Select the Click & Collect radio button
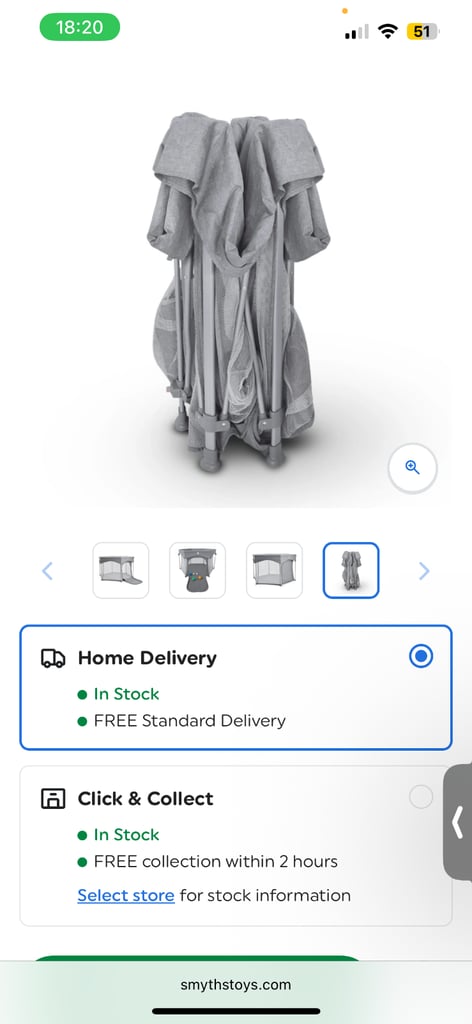Viewport: 472px width, 1024px height. pyautogui.click(x=421, y=797)
